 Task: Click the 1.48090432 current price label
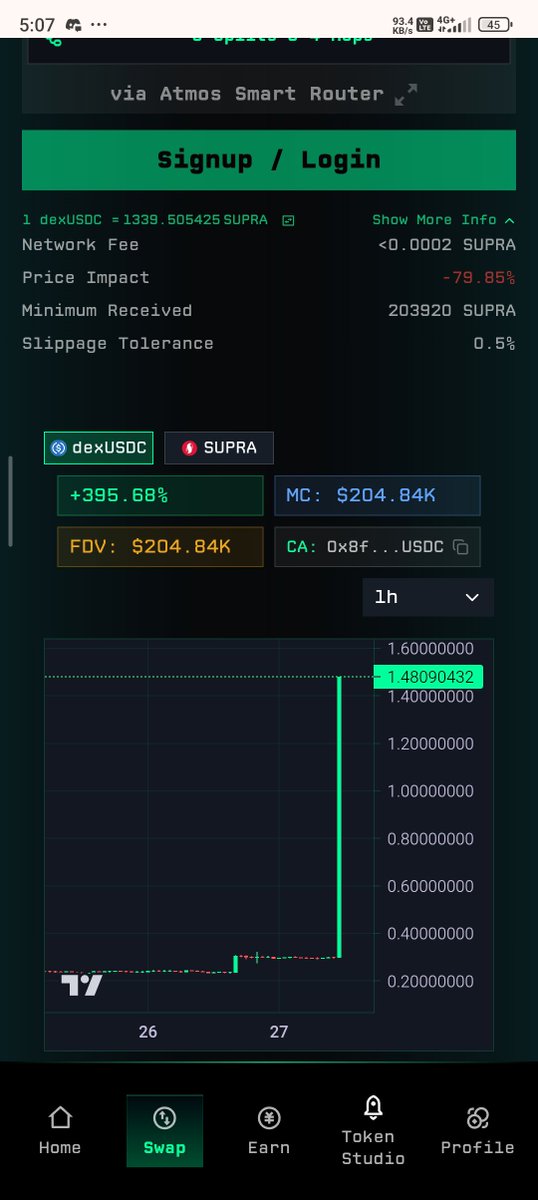428,677
